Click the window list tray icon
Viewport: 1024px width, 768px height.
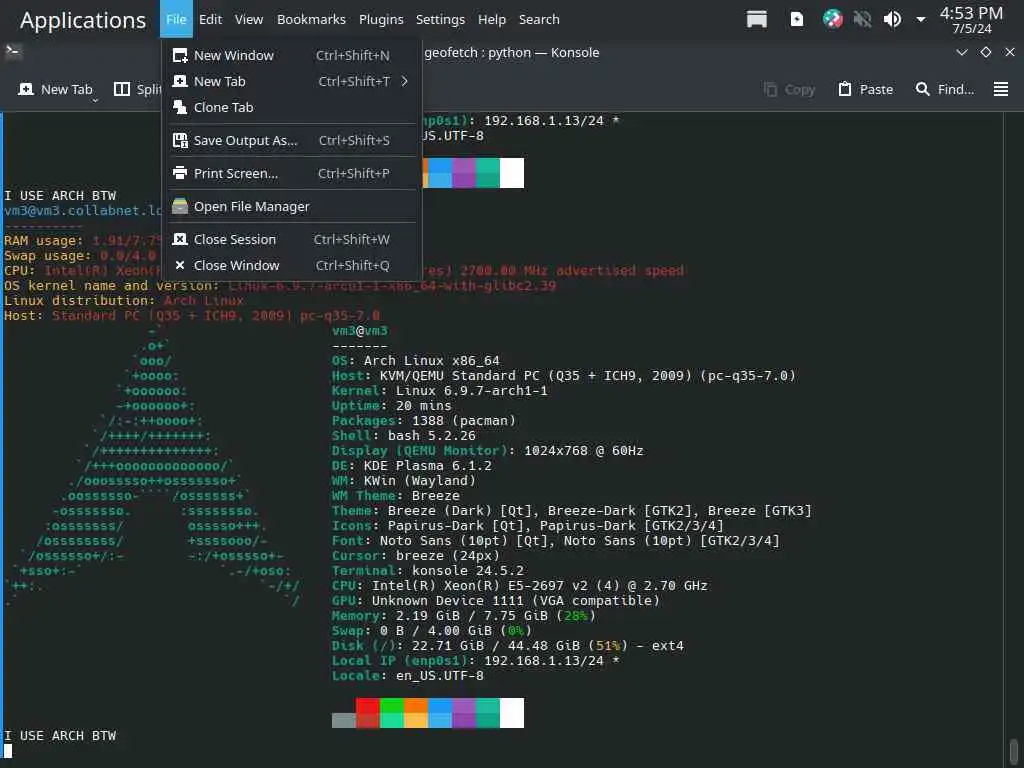click(x=756, y=20)
